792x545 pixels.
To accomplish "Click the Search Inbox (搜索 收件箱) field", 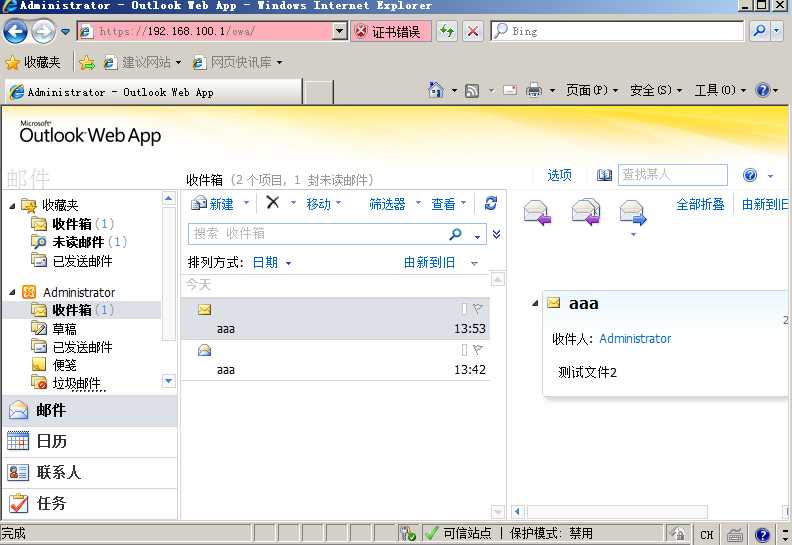I will pyautogui.click(x=318, y=234).
